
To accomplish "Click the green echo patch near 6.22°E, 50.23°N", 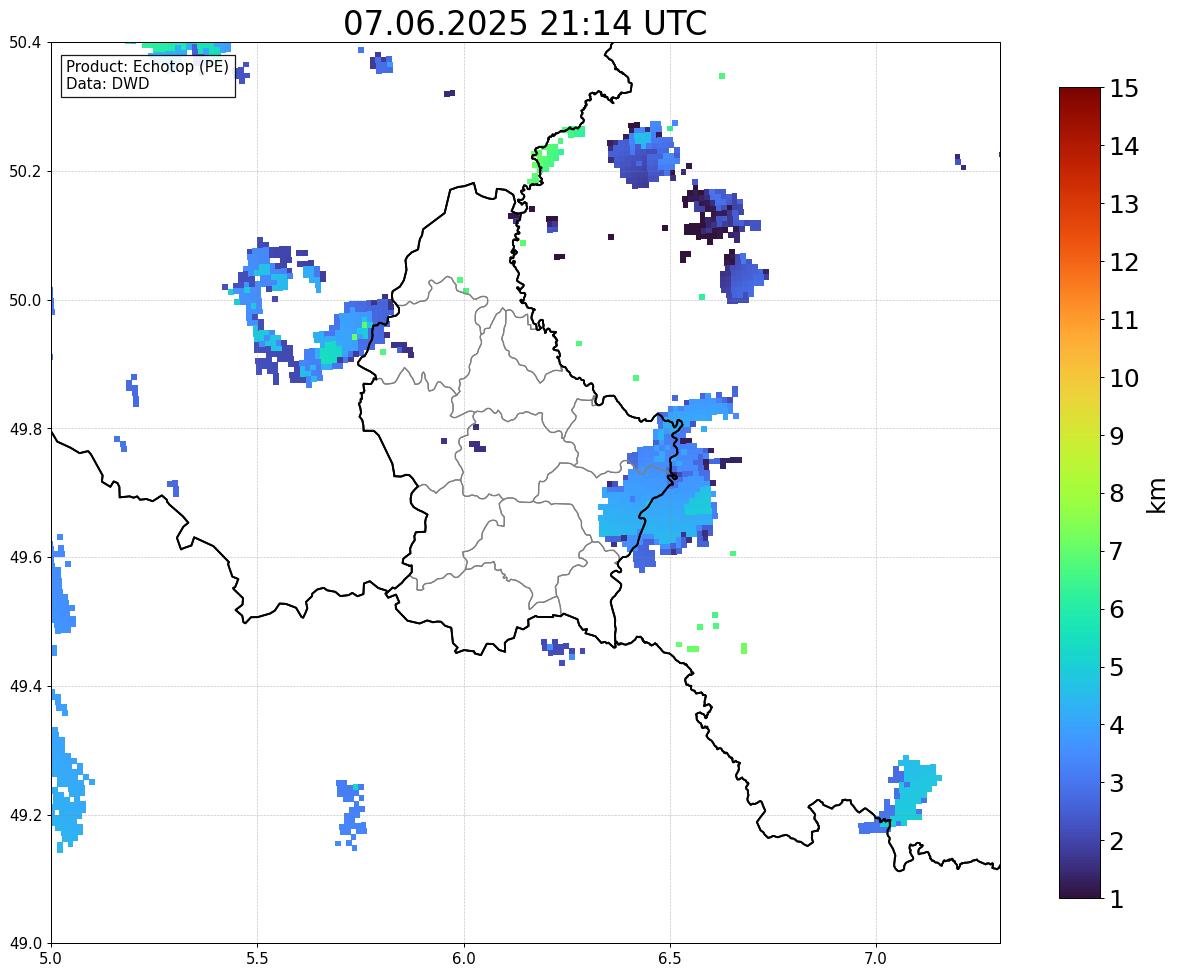I will click(548, 157).
